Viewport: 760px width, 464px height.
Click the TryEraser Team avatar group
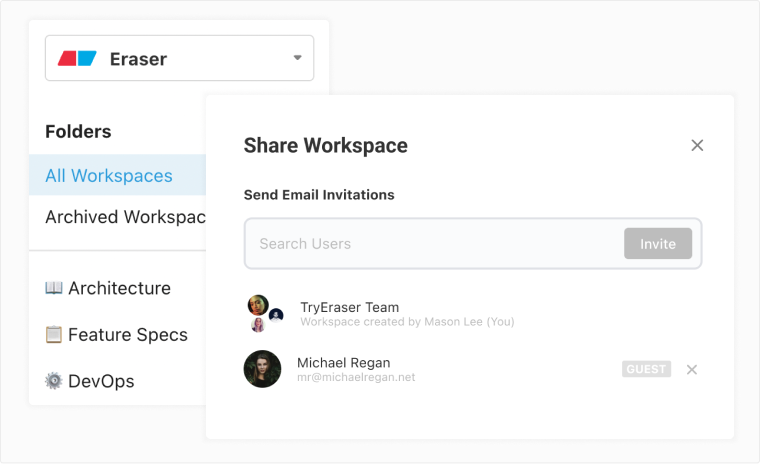pos(265,313)
